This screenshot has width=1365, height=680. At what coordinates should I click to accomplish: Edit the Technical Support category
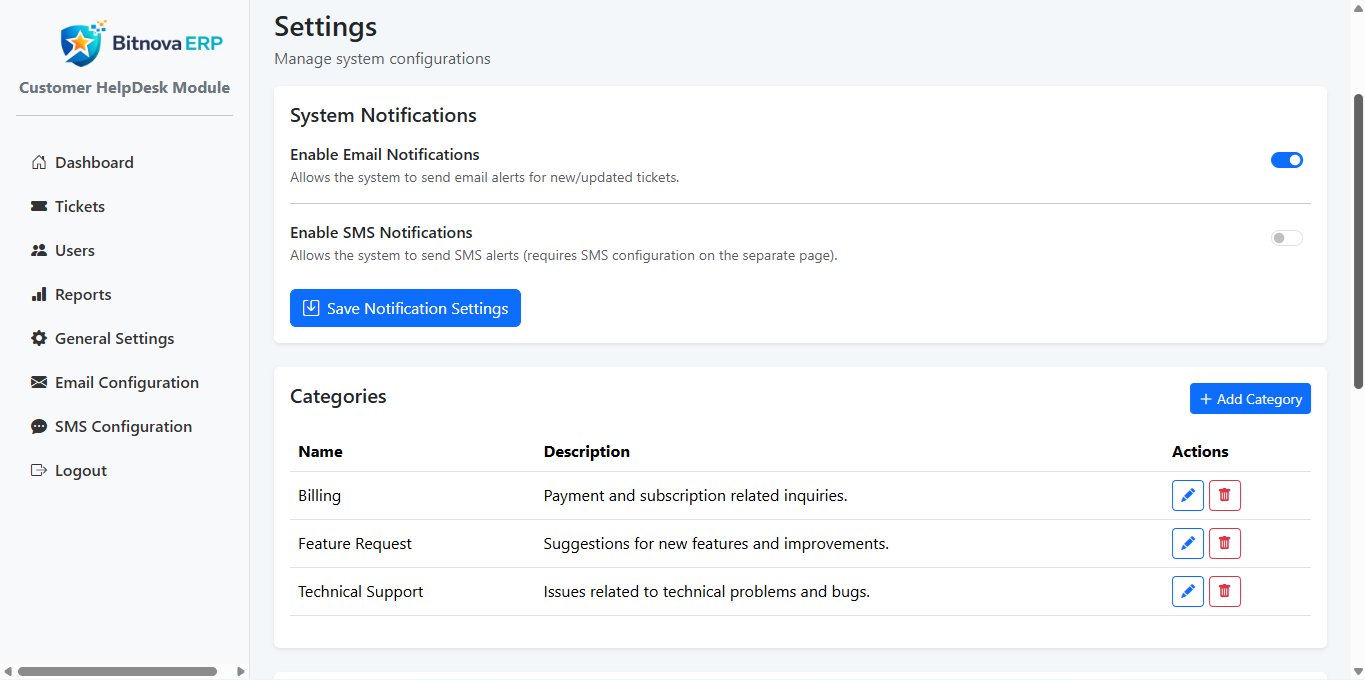coord(1187,592)
